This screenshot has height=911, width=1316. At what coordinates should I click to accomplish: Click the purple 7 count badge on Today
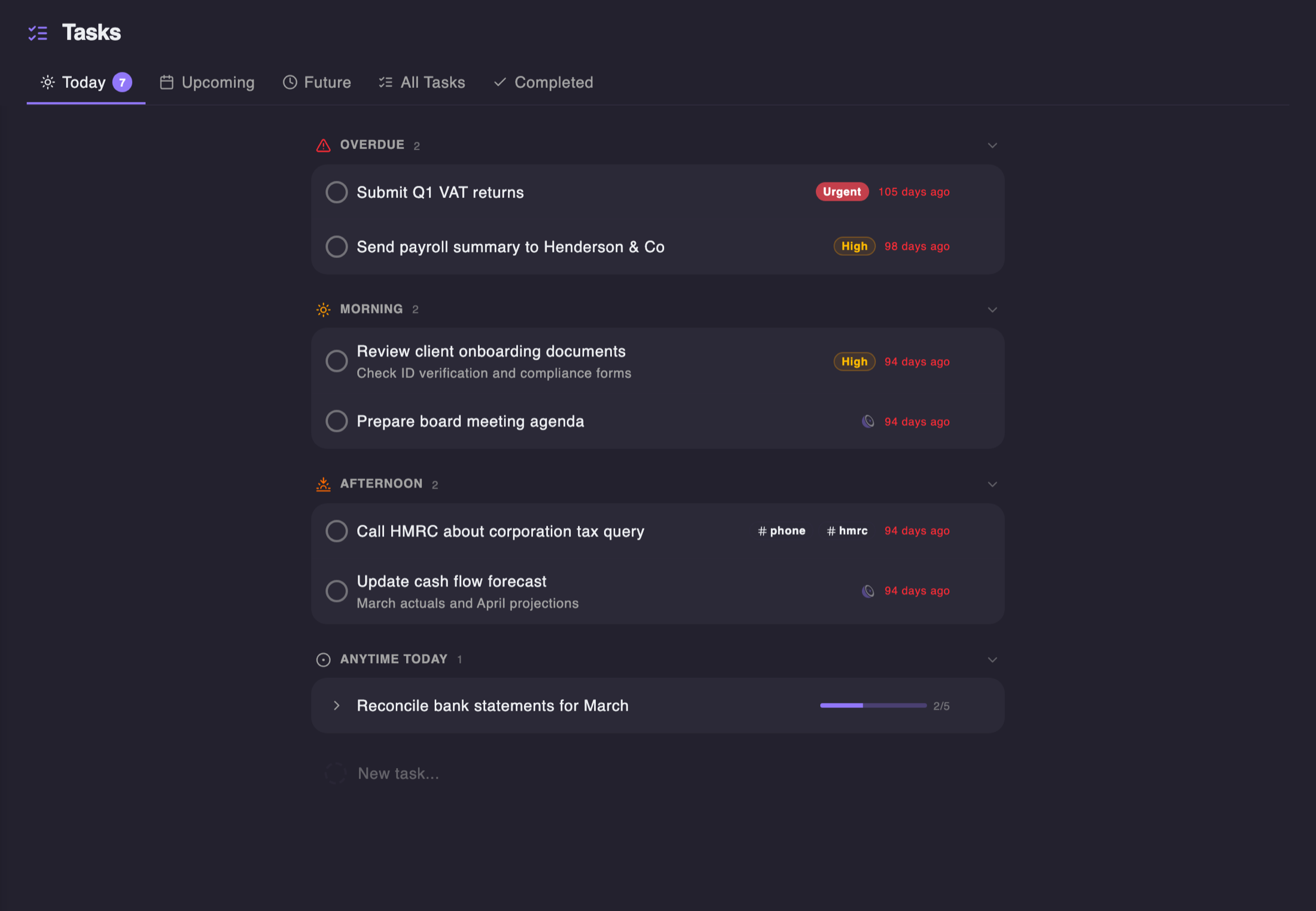[122, 82]
